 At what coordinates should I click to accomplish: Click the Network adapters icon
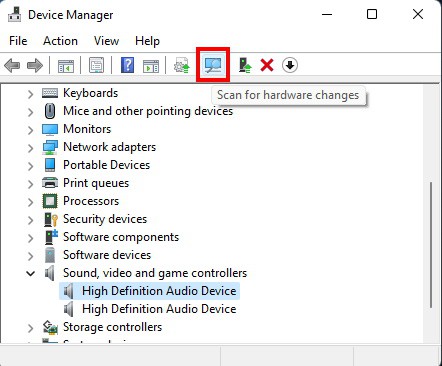[x=50, y=147]
